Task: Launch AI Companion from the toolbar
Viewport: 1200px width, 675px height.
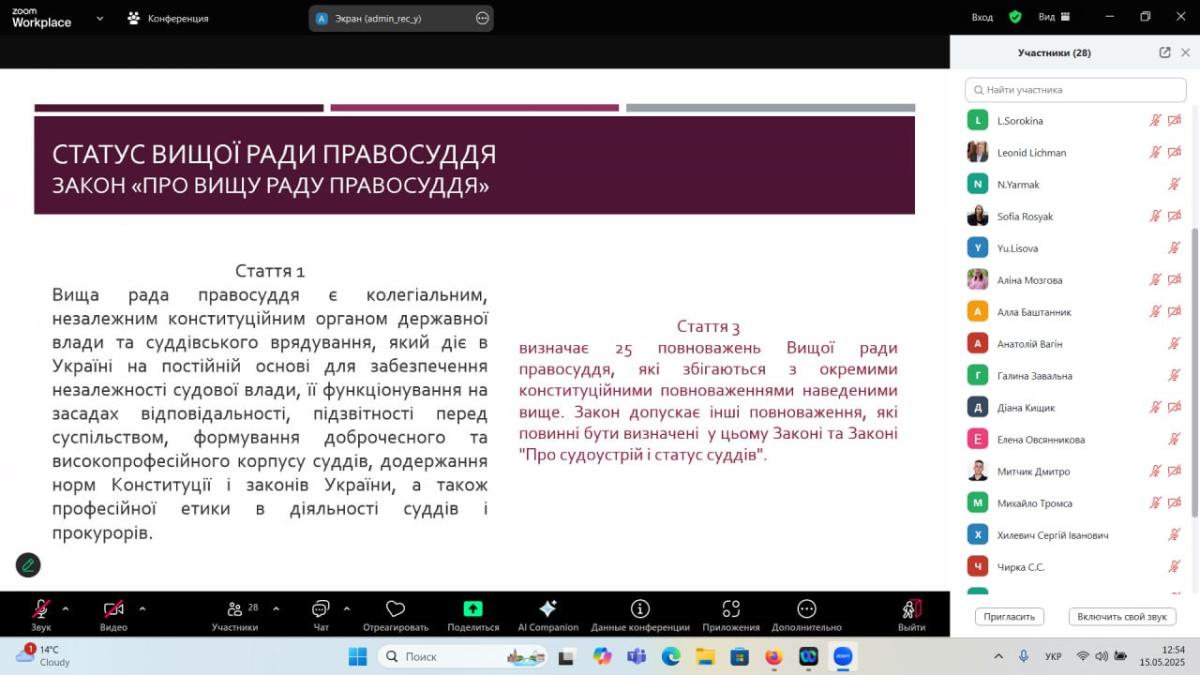Action: [548, 614]
